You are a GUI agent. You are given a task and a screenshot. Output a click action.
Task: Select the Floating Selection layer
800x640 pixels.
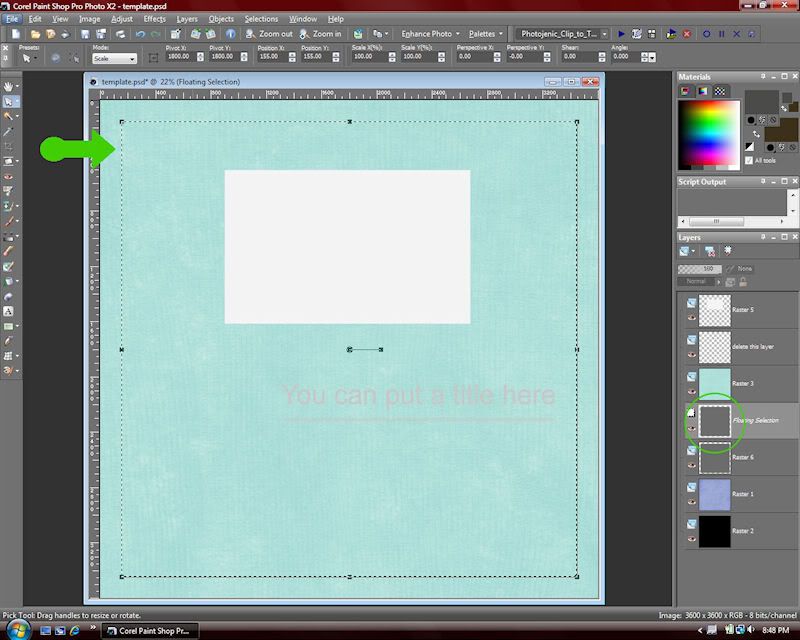(739, 421)
